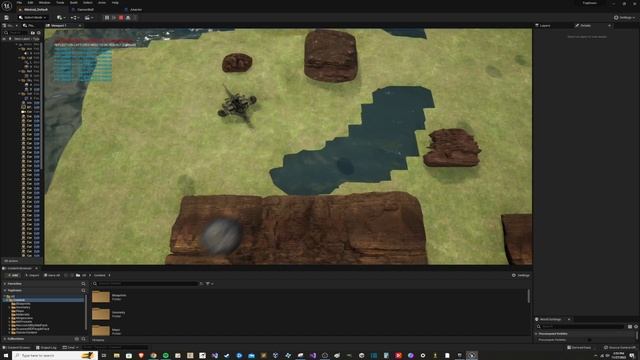This screenshot has height=360, width=640.
Task: Add a new collection with the plus icon
Action: 77,339
